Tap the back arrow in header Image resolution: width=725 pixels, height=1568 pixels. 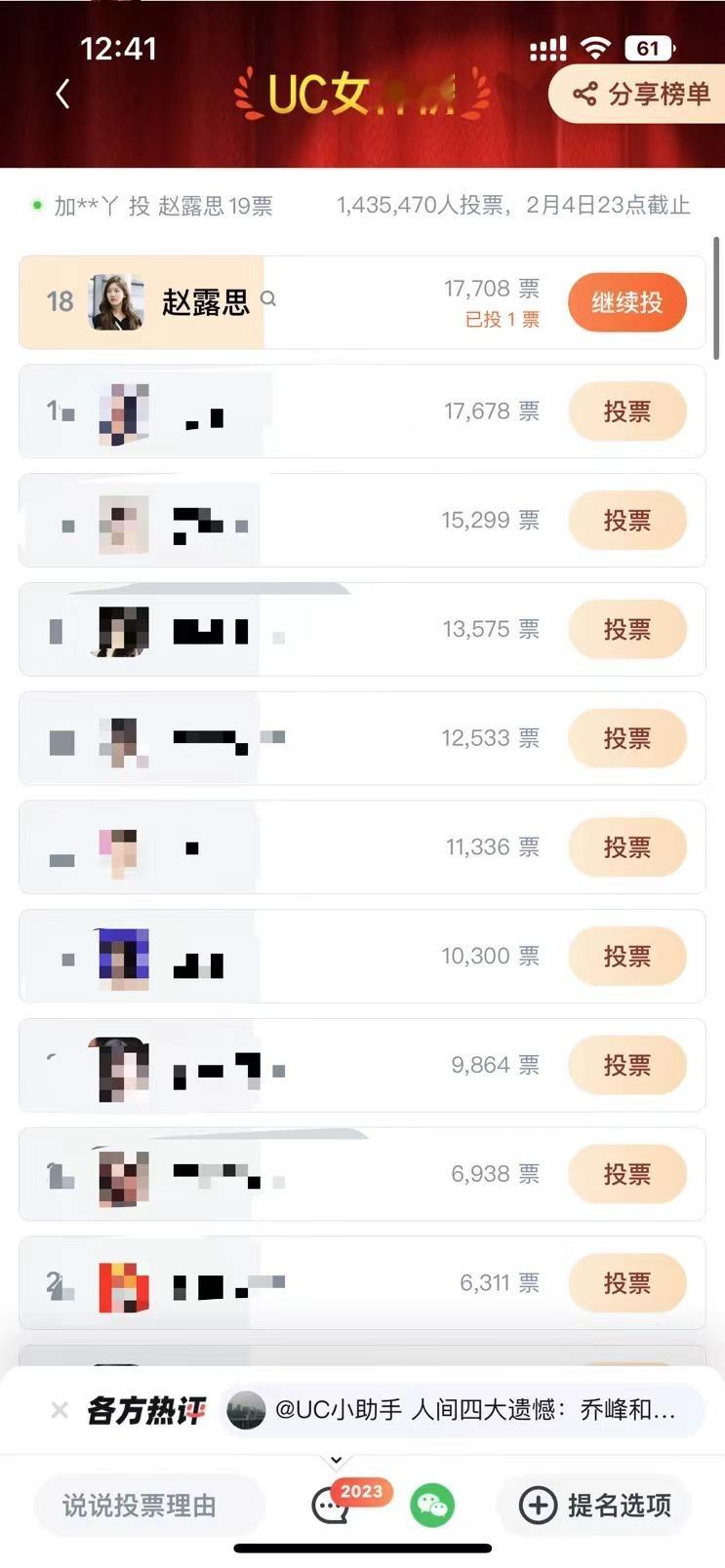pos(63,94)
